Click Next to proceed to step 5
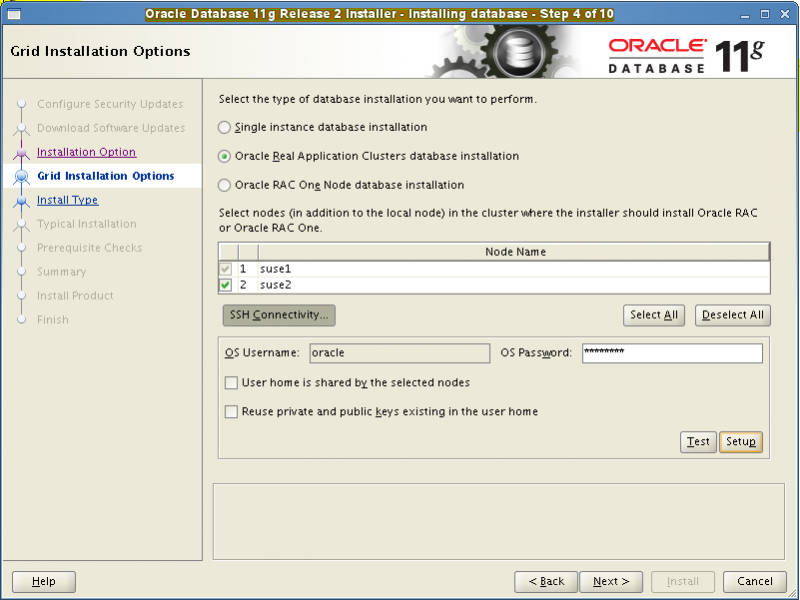This screenshot has width=800, height=600. click(x=611, y=581)
